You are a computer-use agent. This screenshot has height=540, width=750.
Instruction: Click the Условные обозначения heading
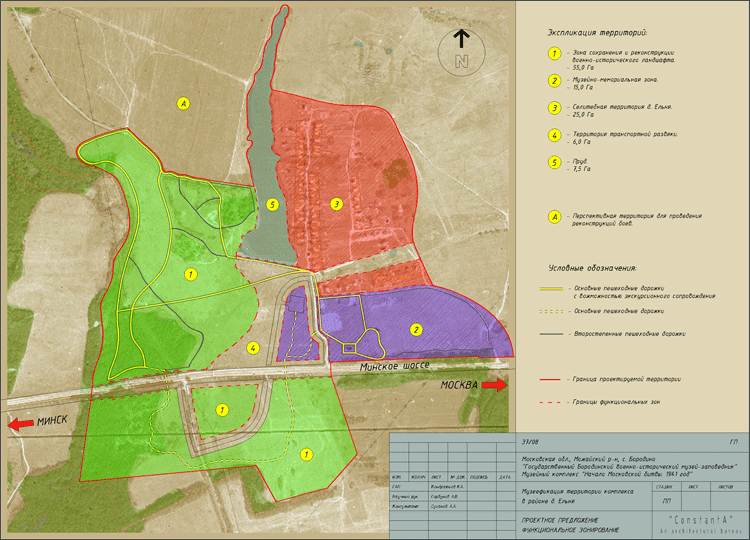point(593,268)
